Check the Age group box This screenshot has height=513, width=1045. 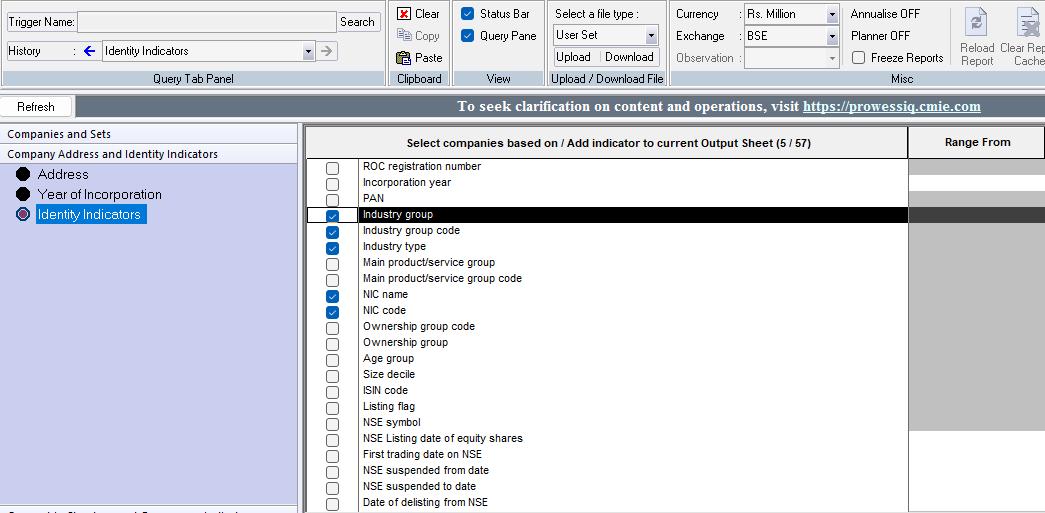333,360
